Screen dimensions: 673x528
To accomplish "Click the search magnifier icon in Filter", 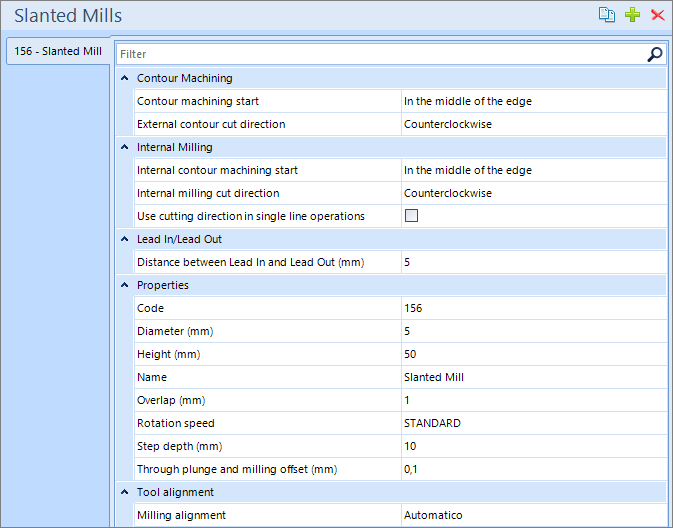I will click(x=655, y=54).
